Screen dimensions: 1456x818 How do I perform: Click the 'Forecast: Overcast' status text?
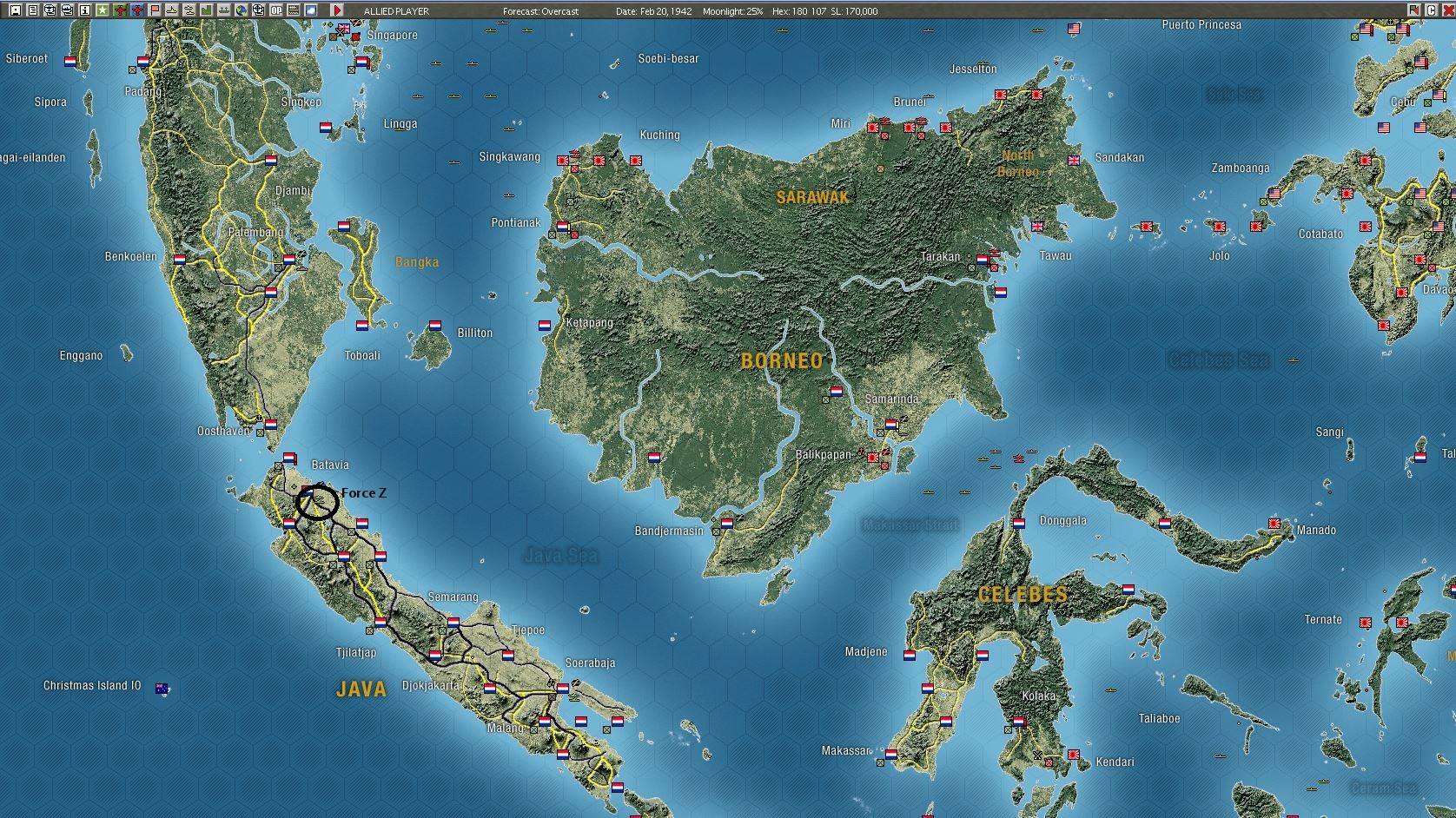click(540, 11)
